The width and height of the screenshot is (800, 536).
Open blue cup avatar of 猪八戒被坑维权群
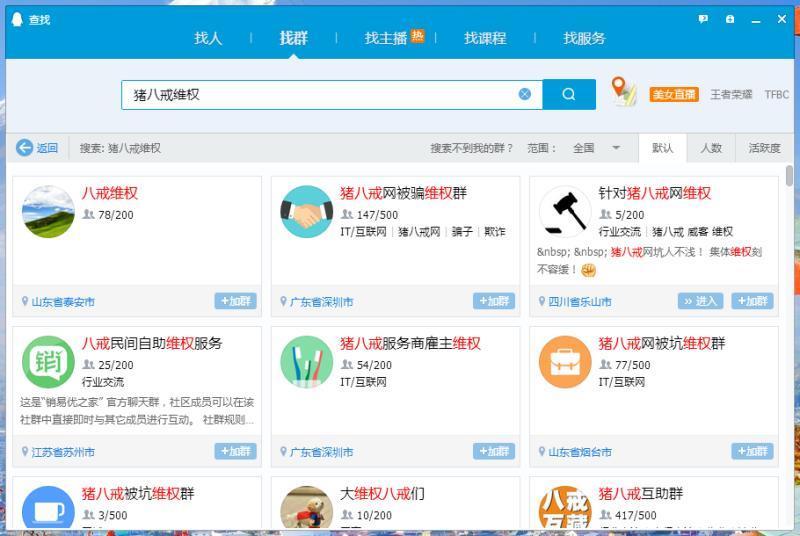point(48,507)
